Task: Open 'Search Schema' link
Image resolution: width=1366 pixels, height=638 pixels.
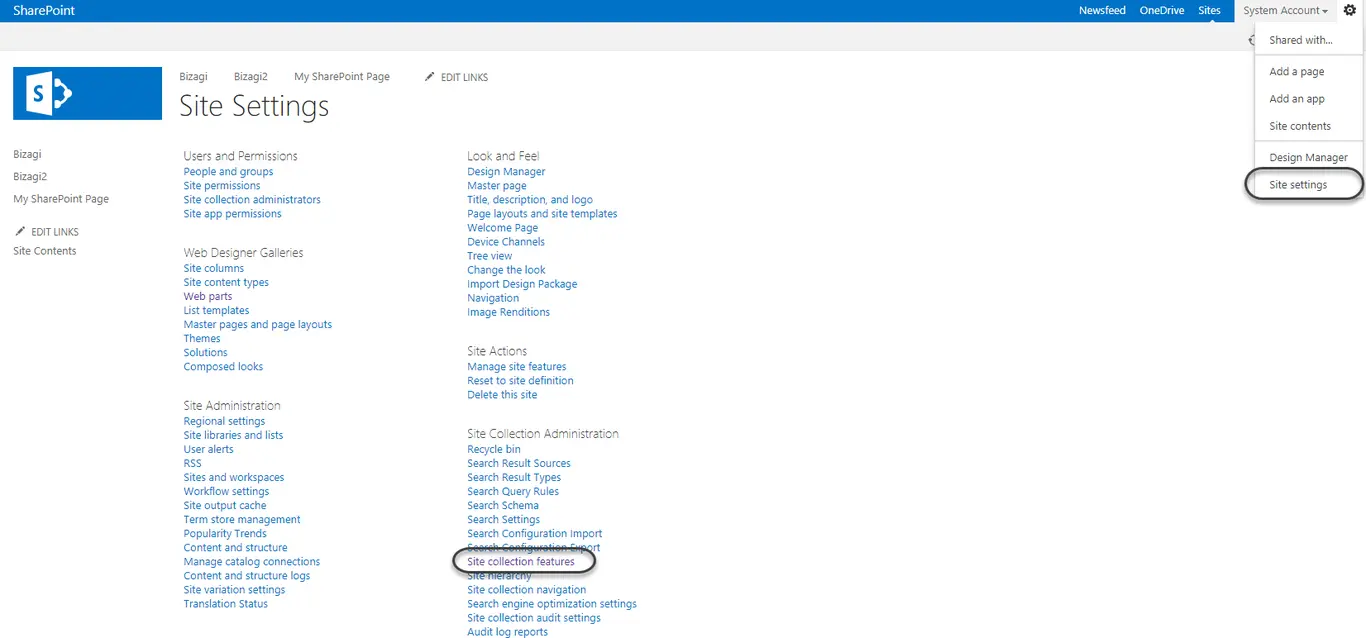Action: point(503,506)
